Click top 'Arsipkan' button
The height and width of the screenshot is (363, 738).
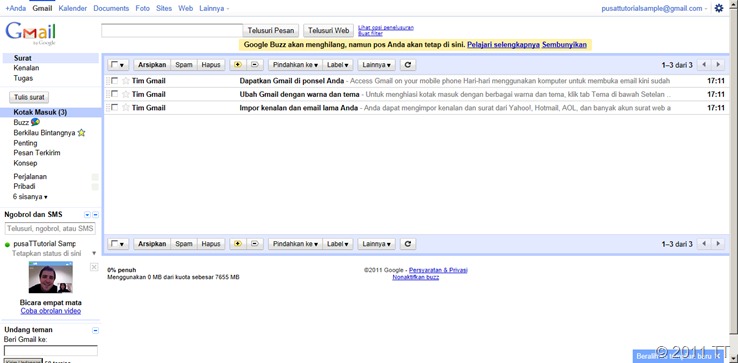coord(152,65)
